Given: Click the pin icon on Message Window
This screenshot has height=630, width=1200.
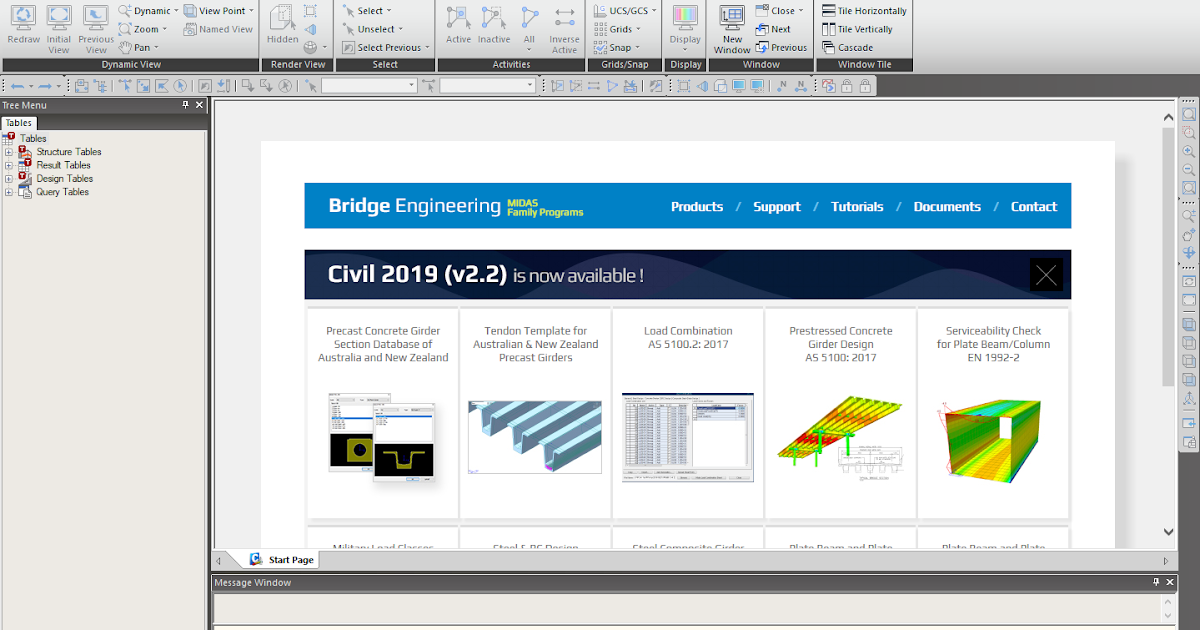Looking at the screenshot, I should coord(1156,582).
